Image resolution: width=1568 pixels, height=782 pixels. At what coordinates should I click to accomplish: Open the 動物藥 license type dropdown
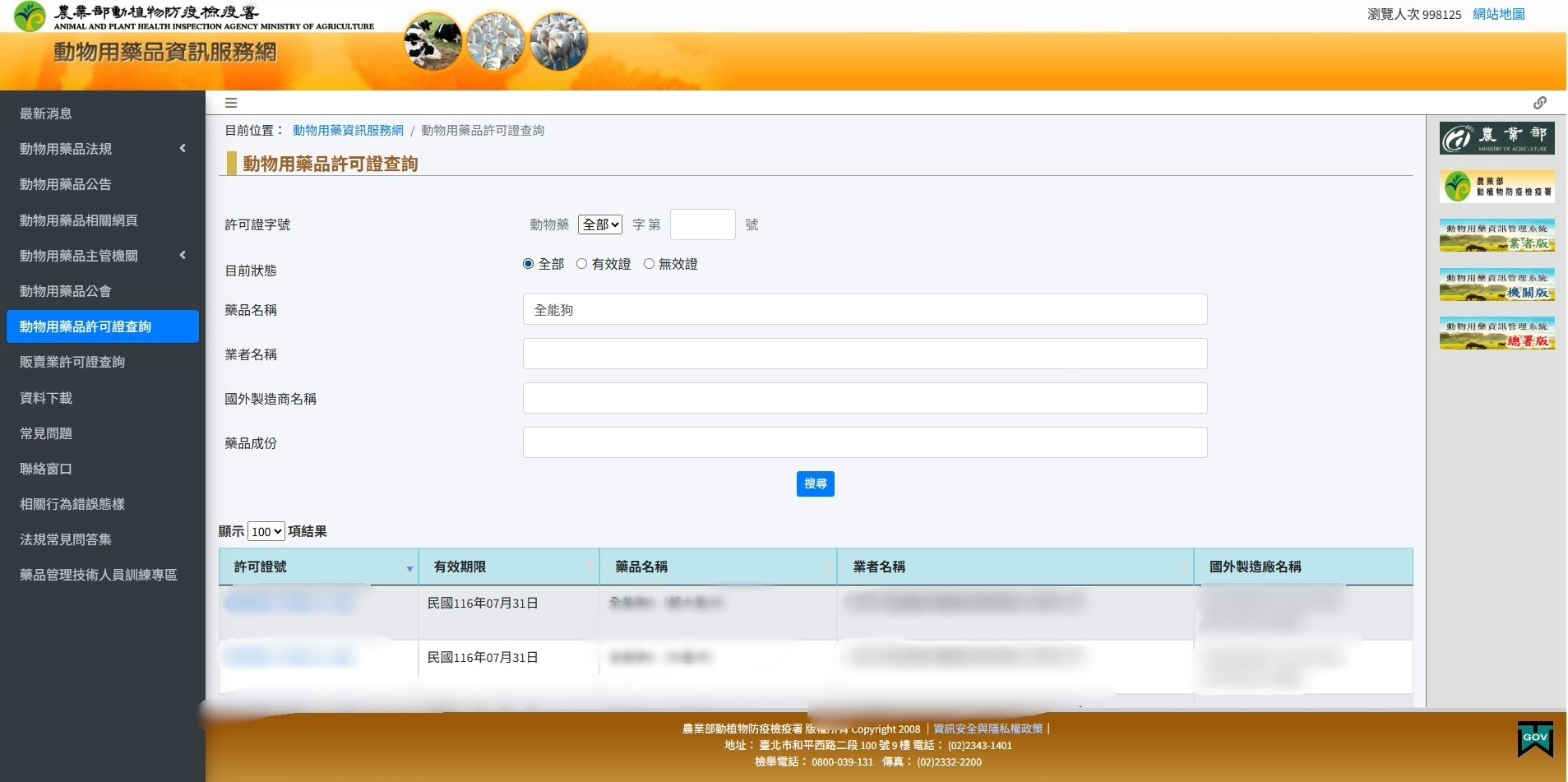click(599, 224)
